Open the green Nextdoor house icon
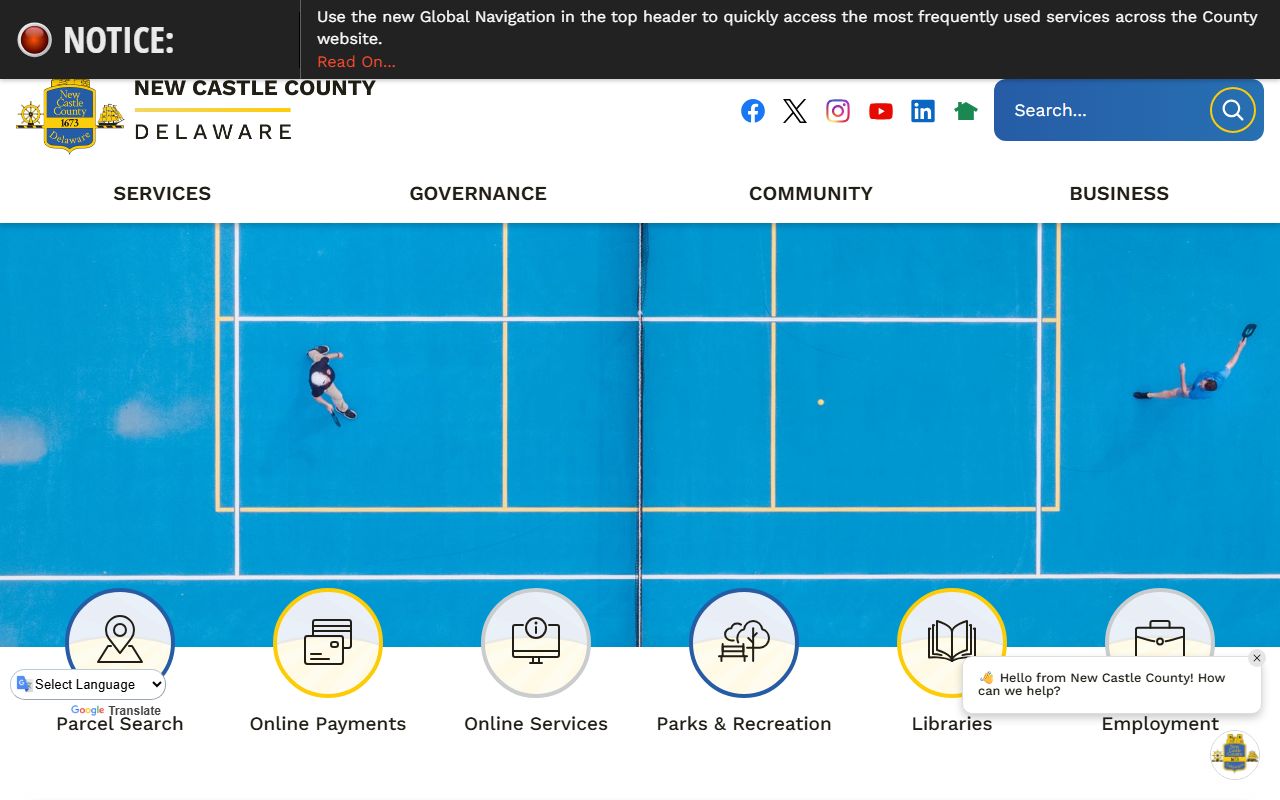 click(966, 111)
